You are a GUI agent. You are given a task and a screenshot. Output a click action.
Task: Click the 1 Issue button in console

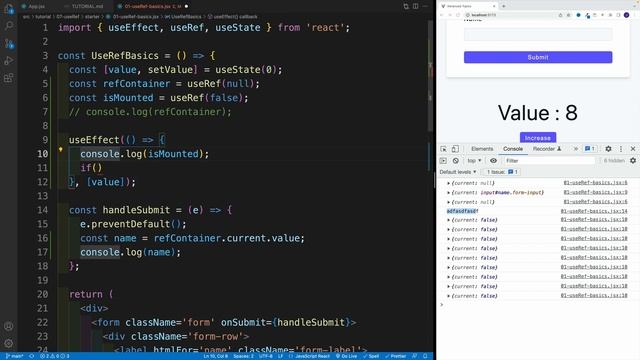click(x=502, y=172)
